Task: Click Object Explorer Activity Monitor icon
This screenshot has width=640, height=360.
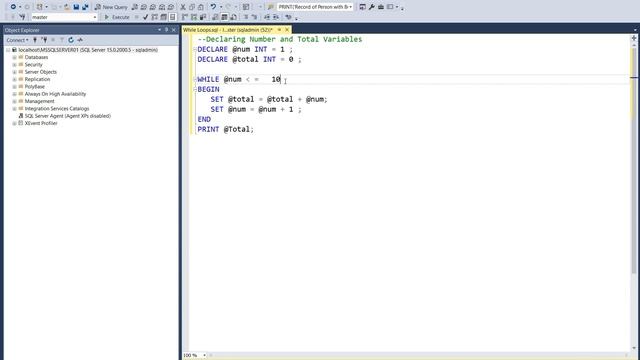Action: [80, 40]
